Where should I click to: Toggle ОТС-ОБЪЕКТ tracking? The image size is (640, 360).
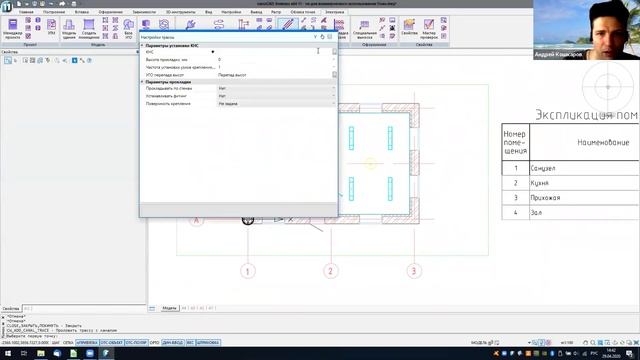point(112,343)
